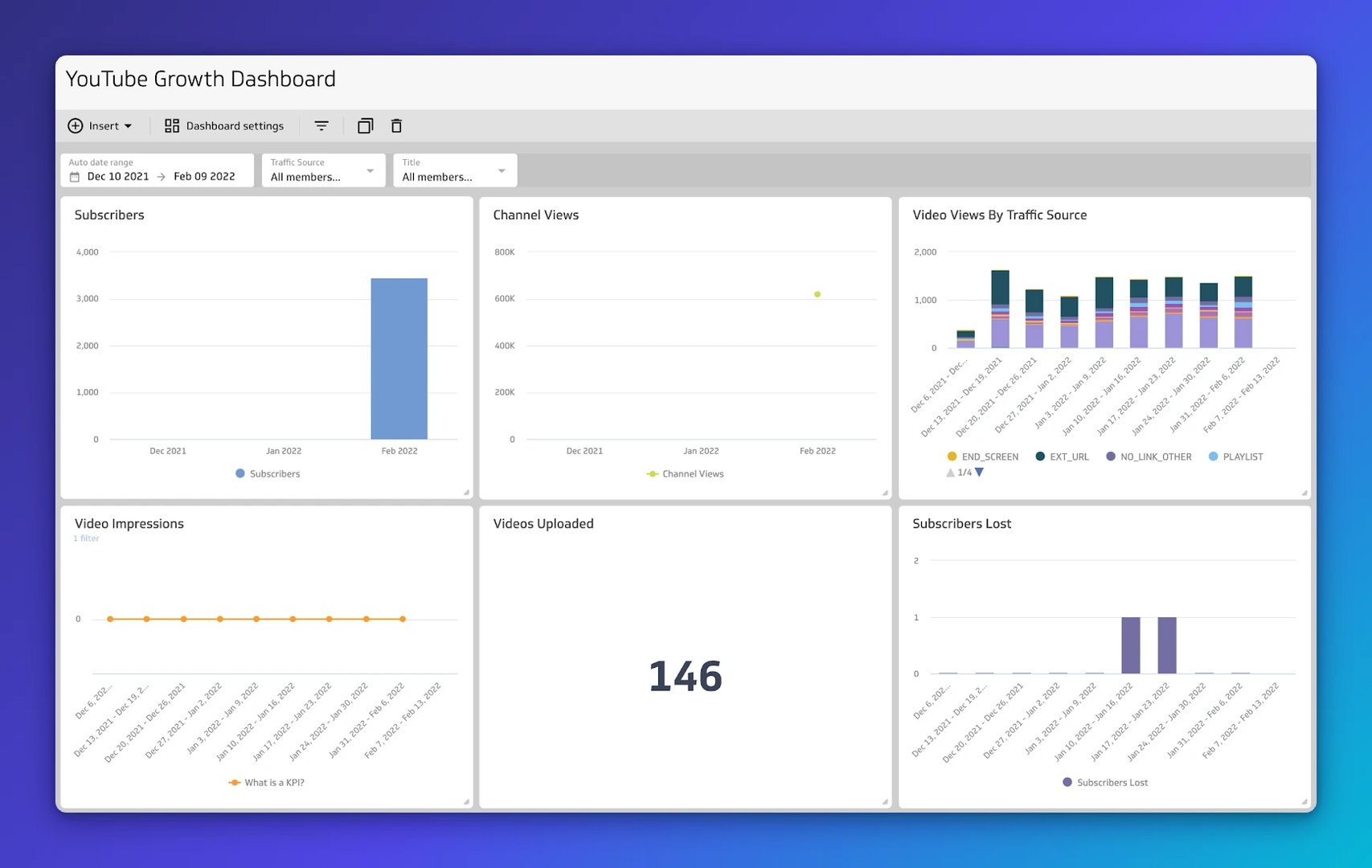
Task: Select the Video Impressions widget title
Action: tap(129, 524)
